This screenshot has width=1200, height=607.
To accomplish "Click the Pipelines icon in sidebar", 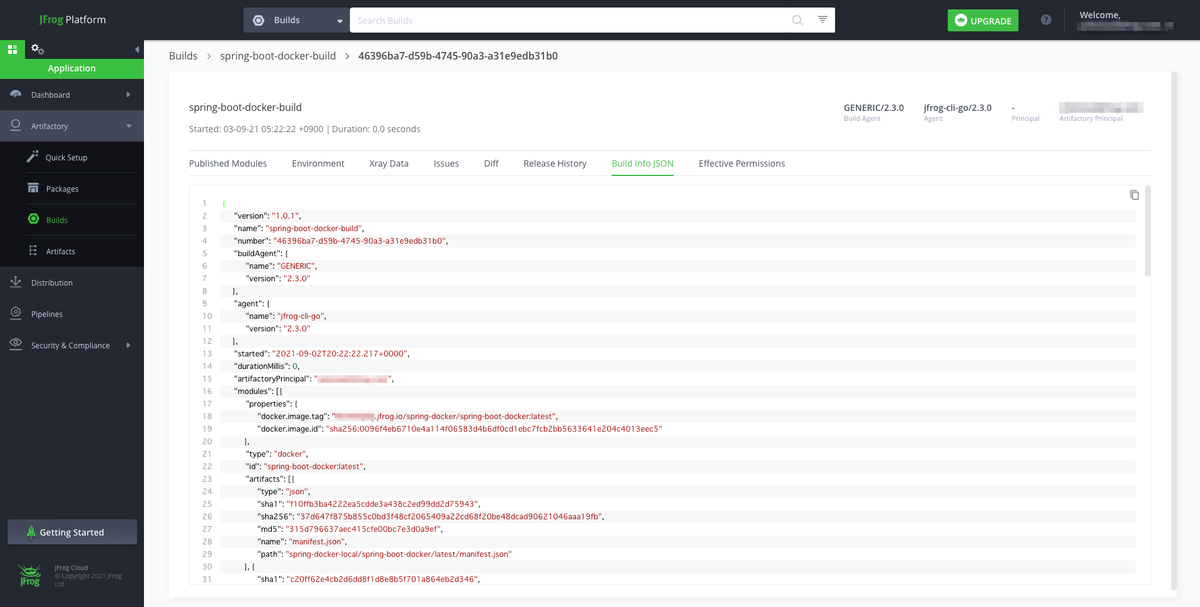I will 16,314.
